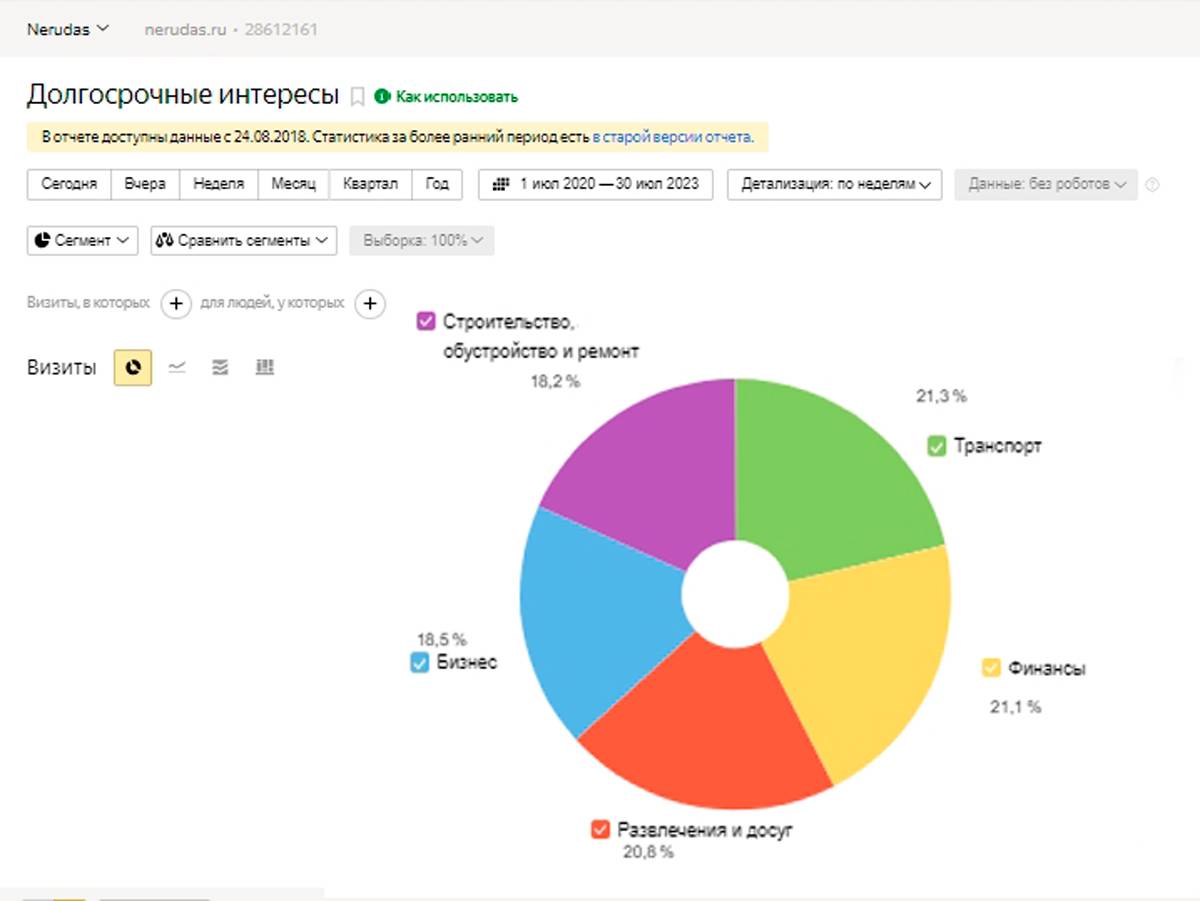Image resolution: width=1200 pixels, height=901 pixels.
Task: Select the Месяц period tab
Action: coord(293,185)
